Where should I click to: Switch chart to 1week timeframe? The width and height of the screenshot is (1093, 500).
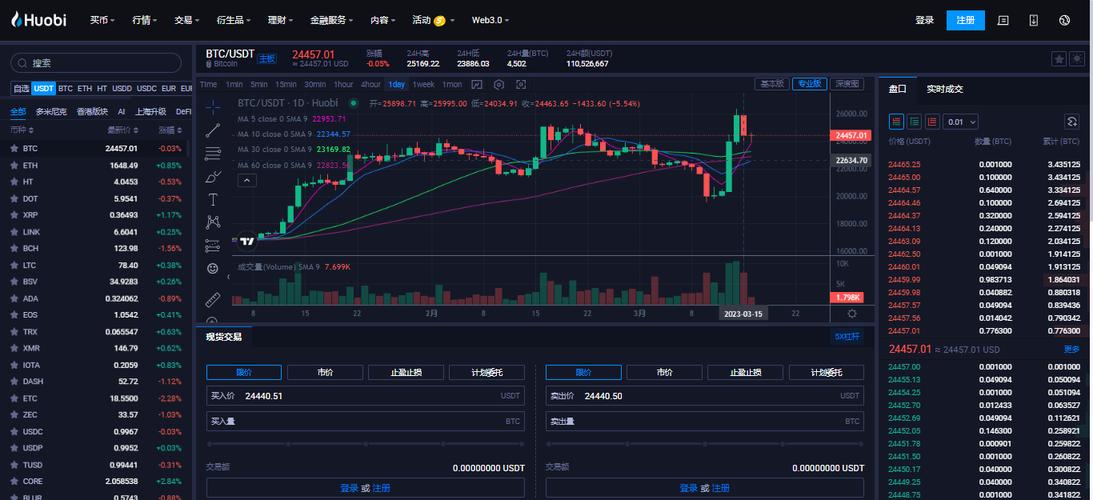(423, 85)
